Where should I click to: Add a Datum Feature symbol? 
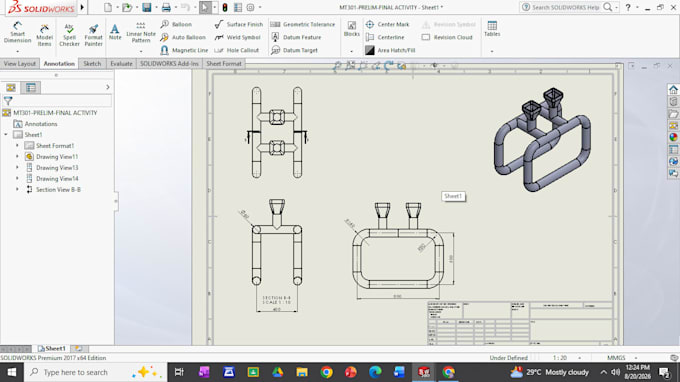296,37
